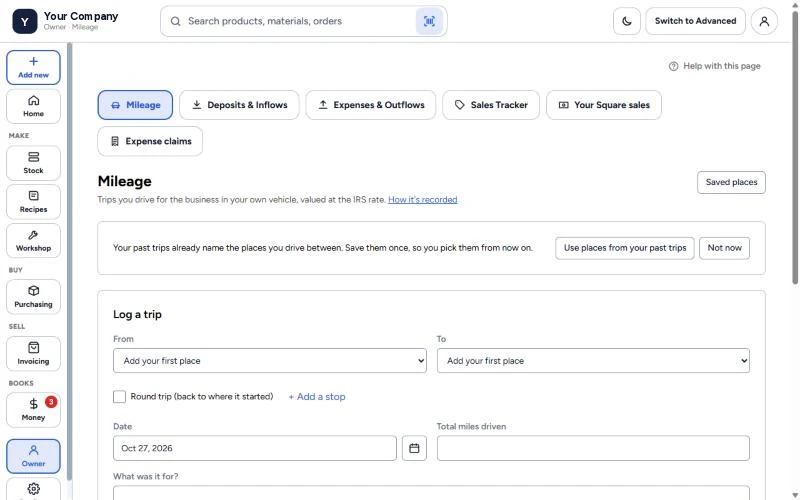
Task: Switch to Deposits & Inflows tab
Action: 239,105
